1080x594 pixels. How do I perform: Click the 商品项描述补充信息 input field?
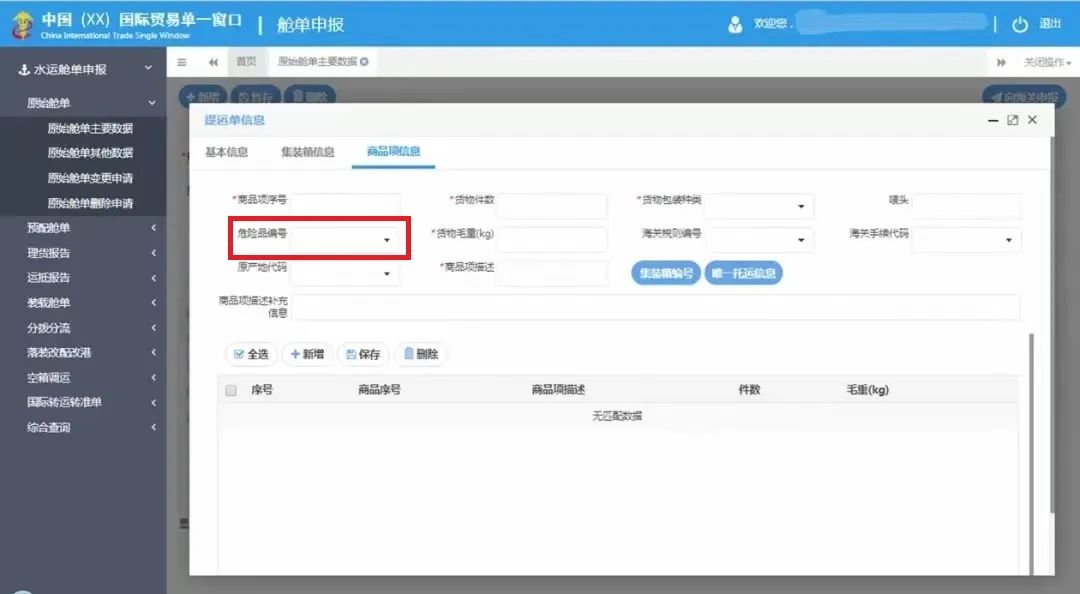tap(655, 307)
